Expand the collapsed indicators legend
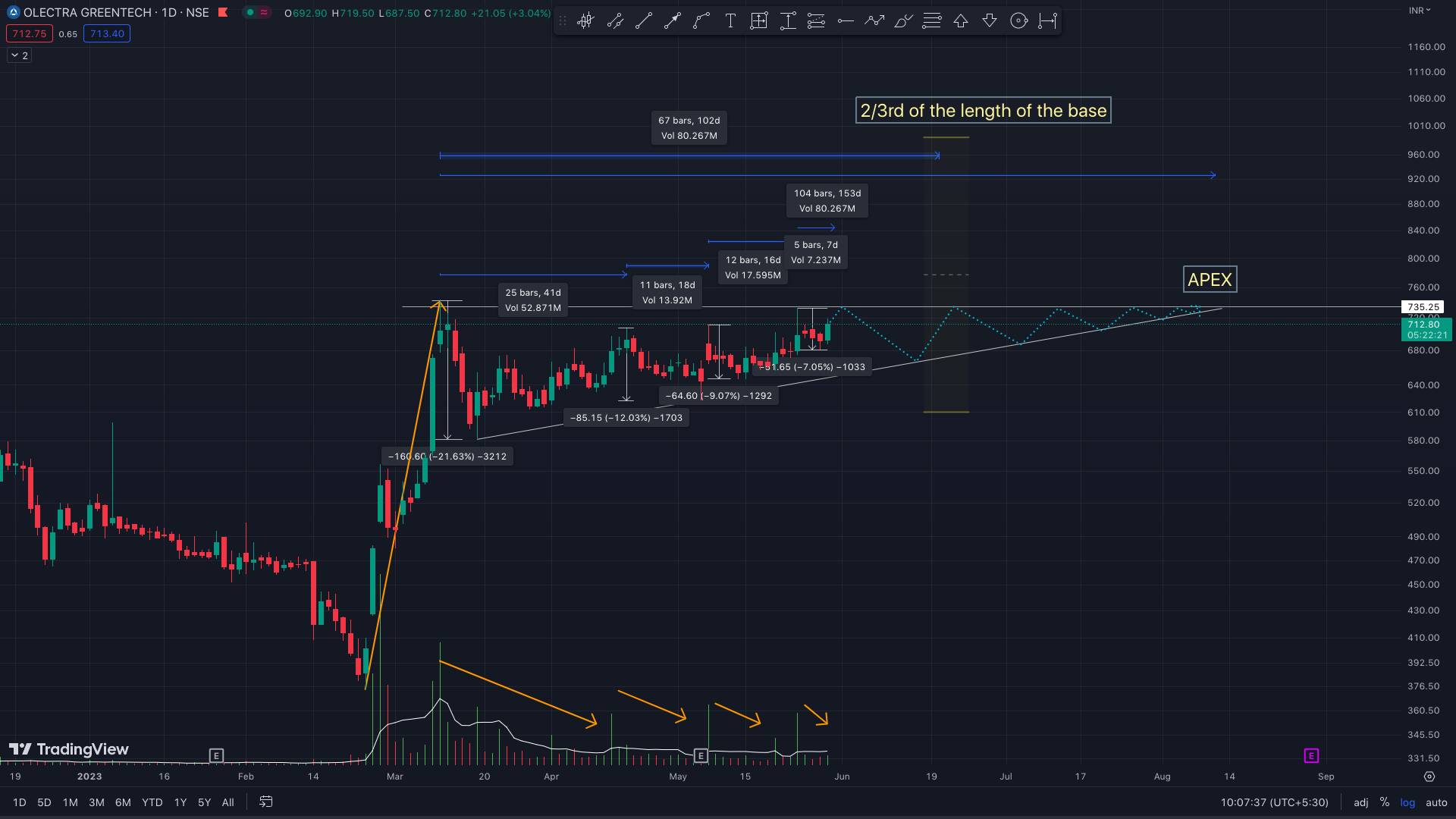Screen dimensions: 1456x819 [x=20, y=55]
